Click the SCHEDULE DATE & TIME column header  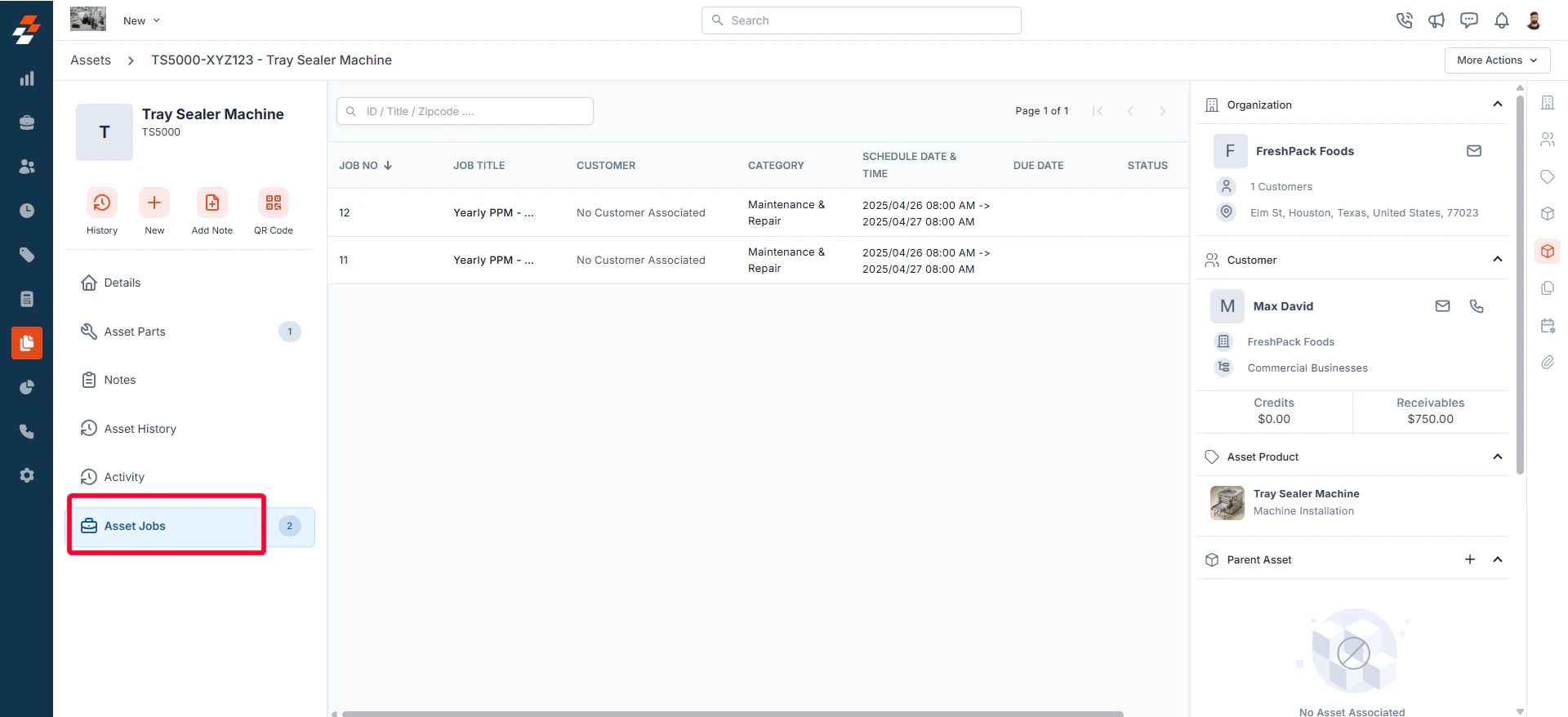coord(909,165)
